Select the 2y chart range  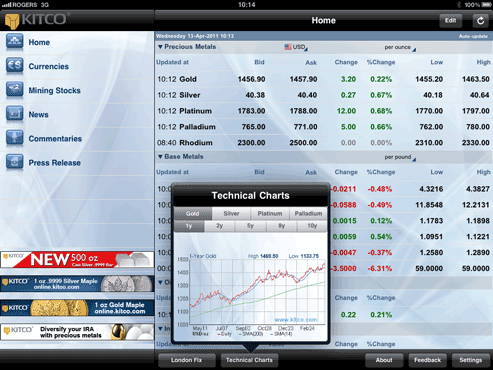click(x=219, y=226)
